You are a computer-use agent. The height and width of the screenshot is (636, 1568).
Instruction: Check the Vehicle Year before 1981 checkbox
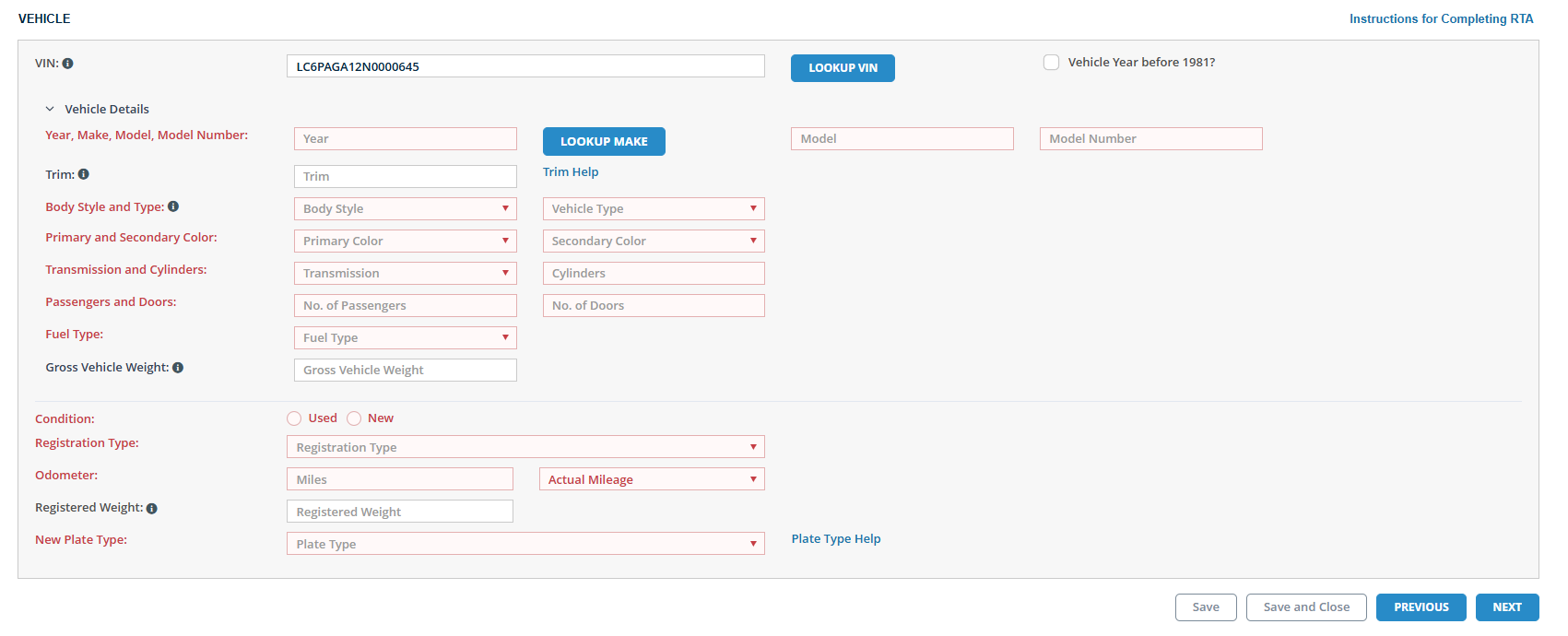[1051, 63]
